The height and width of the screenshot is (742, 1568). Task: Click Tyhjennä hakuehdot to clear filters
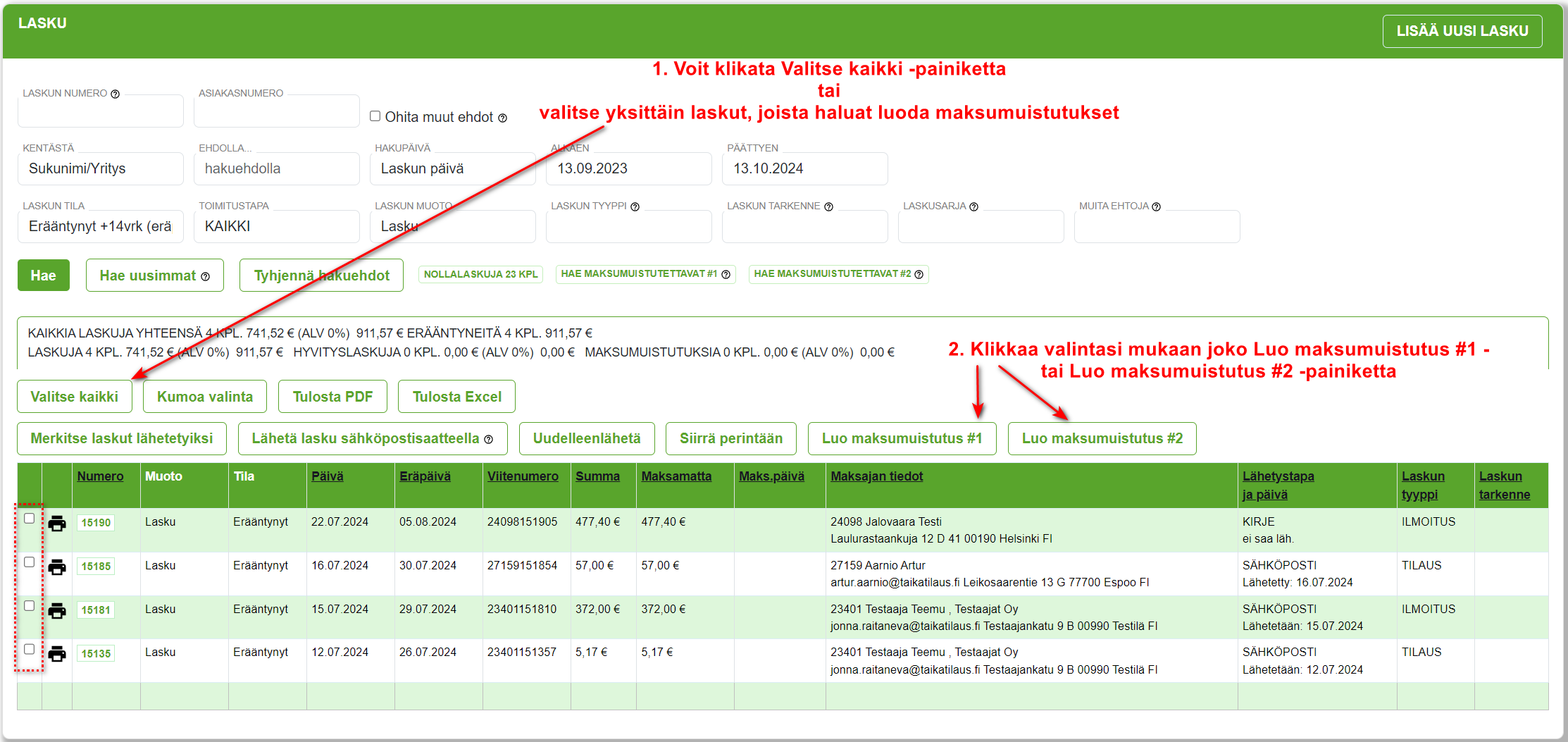tap(321, 276)
